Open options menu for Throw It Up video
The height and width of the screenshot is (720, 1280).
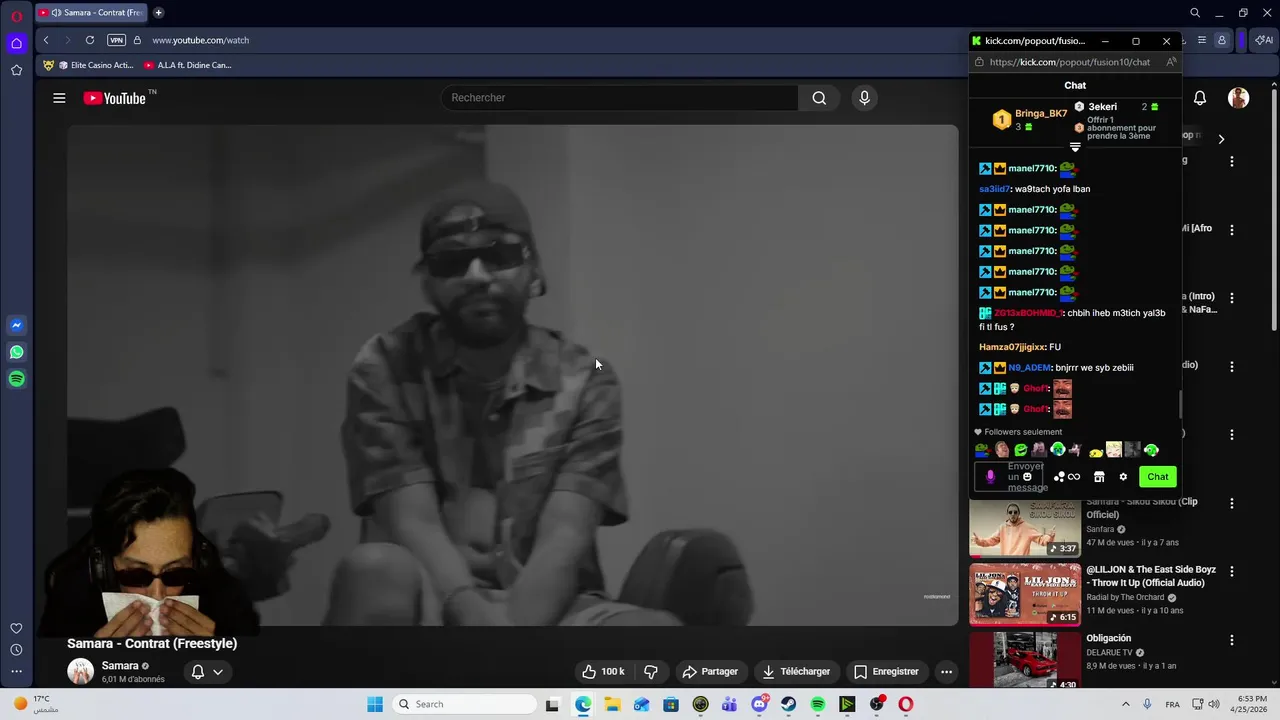(x=1232, y=571)
